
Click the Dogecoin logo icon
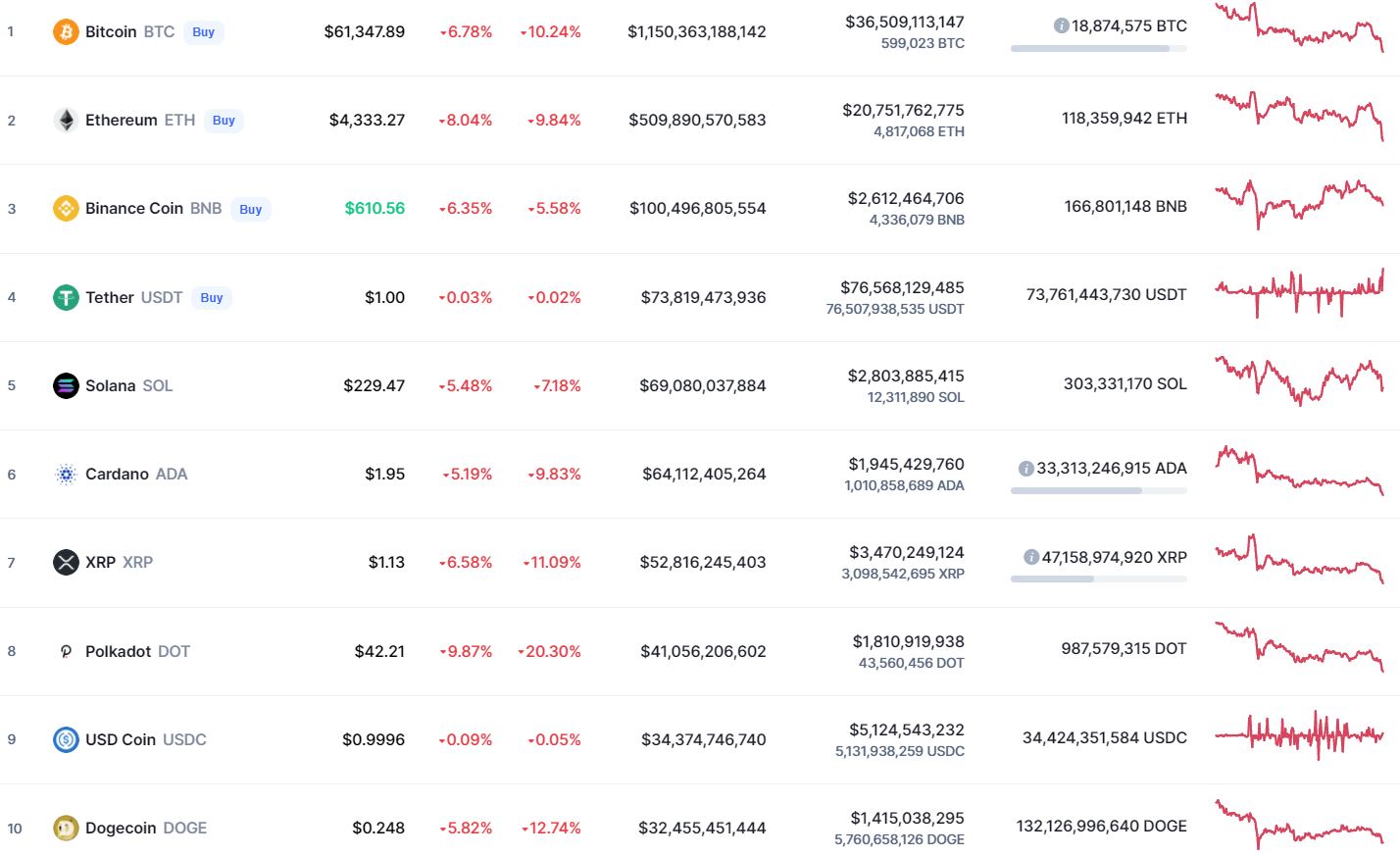[66, 829]
